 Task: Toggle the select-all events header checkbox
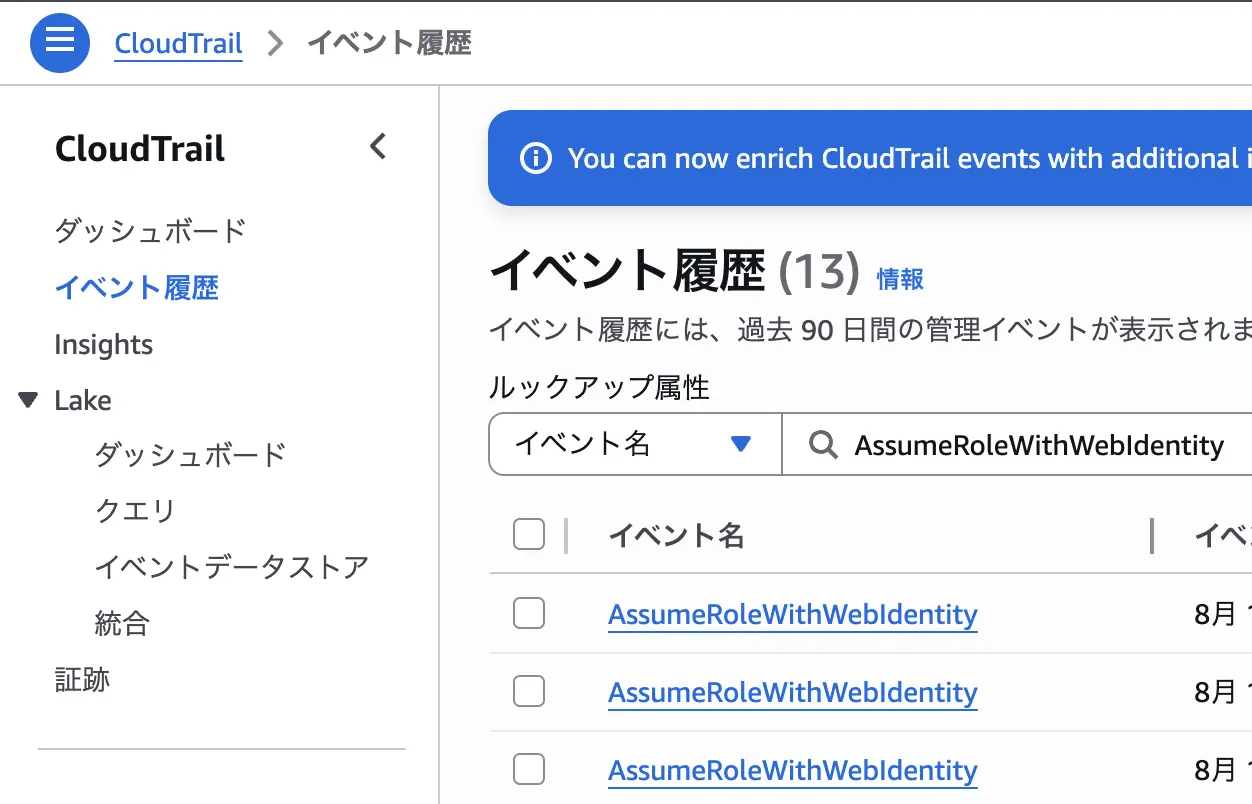pos(529,534)
